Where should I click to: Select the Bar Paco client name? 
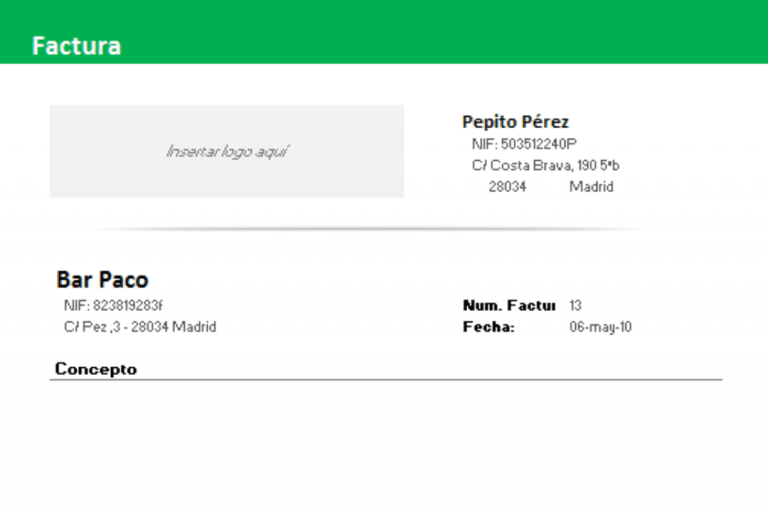tap(102, 280)
